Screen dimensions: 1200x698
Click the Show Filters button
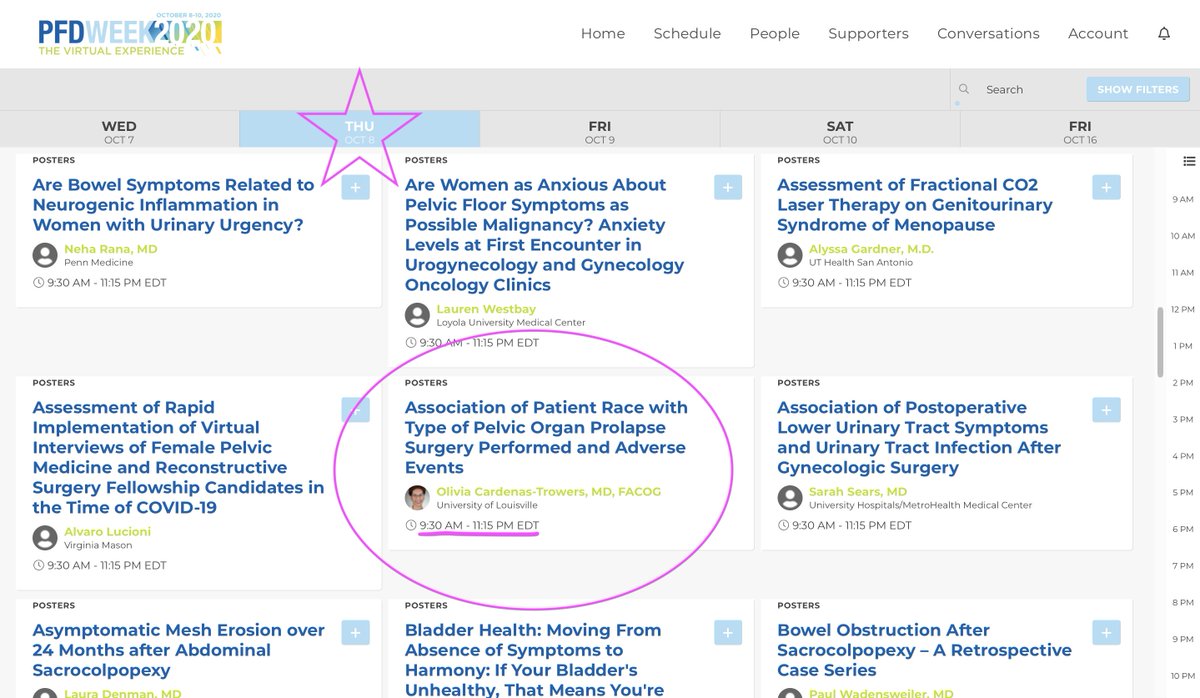pyautogui.click(x=1138, y=89)
